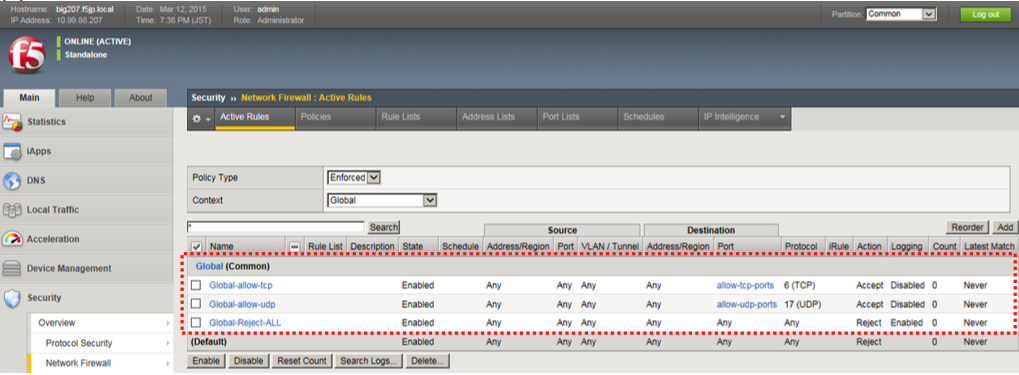Switch to the About tab
This screenshot has width=1019, height=375.
tap(140, 98)
